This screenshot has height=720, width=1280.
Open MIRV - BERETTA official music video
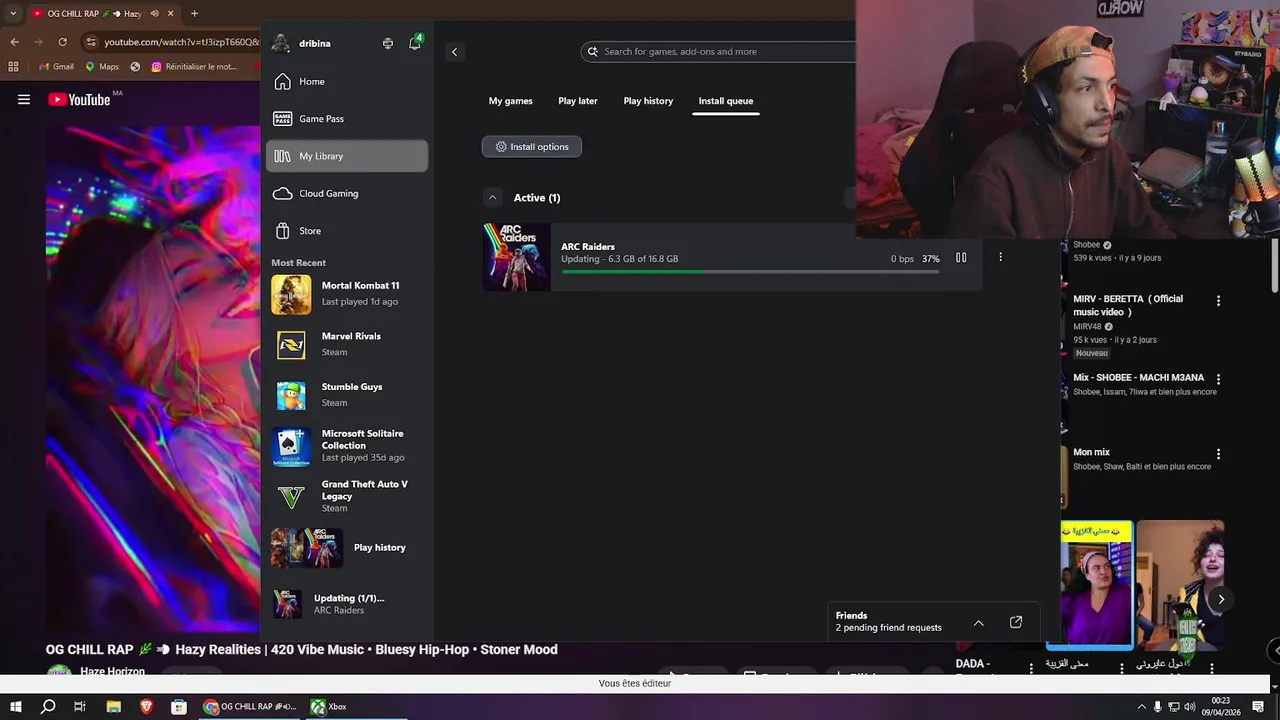[1128, 305]
